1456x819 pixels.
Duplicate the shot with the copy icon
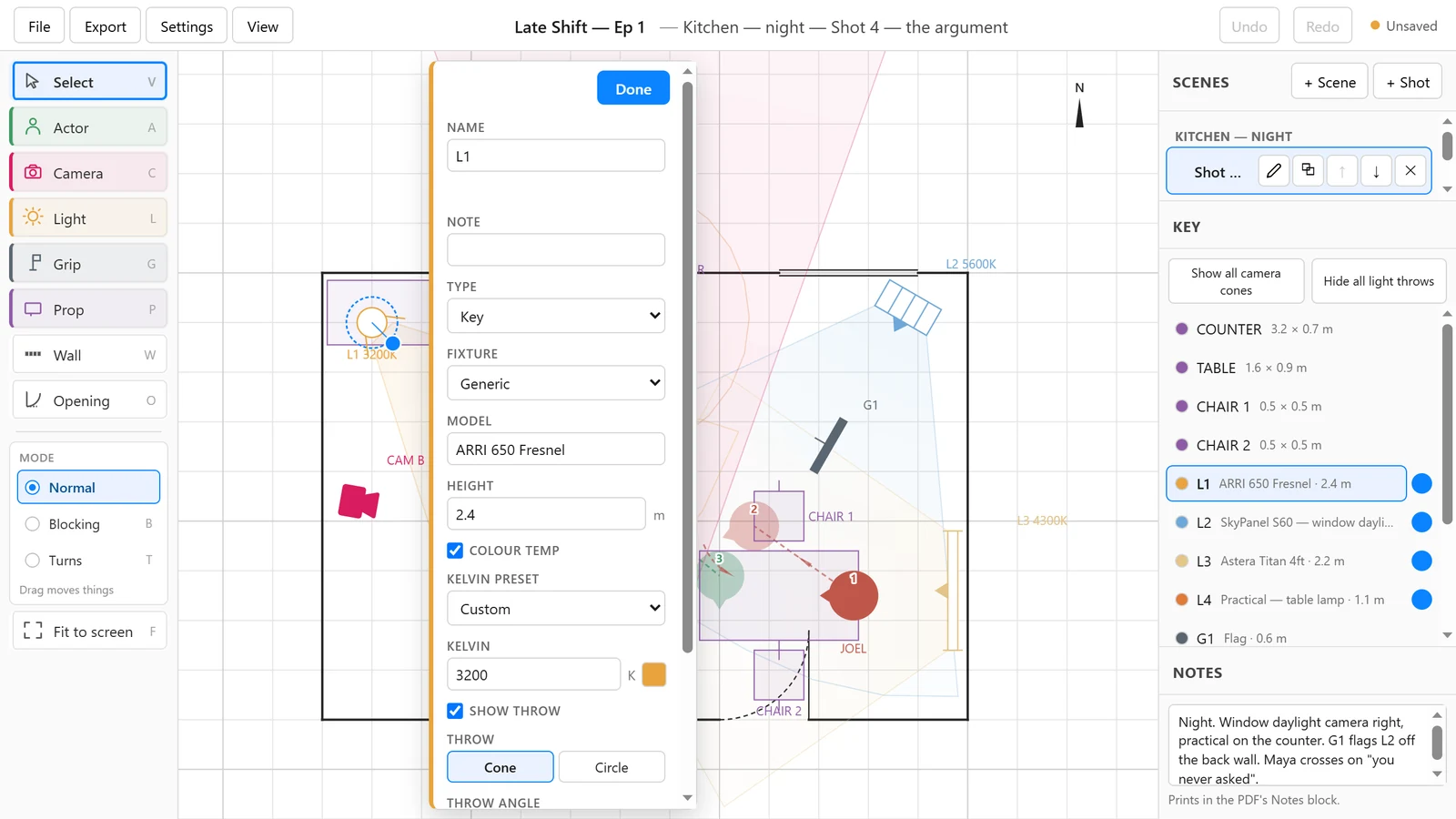[x=1308, y=171]
